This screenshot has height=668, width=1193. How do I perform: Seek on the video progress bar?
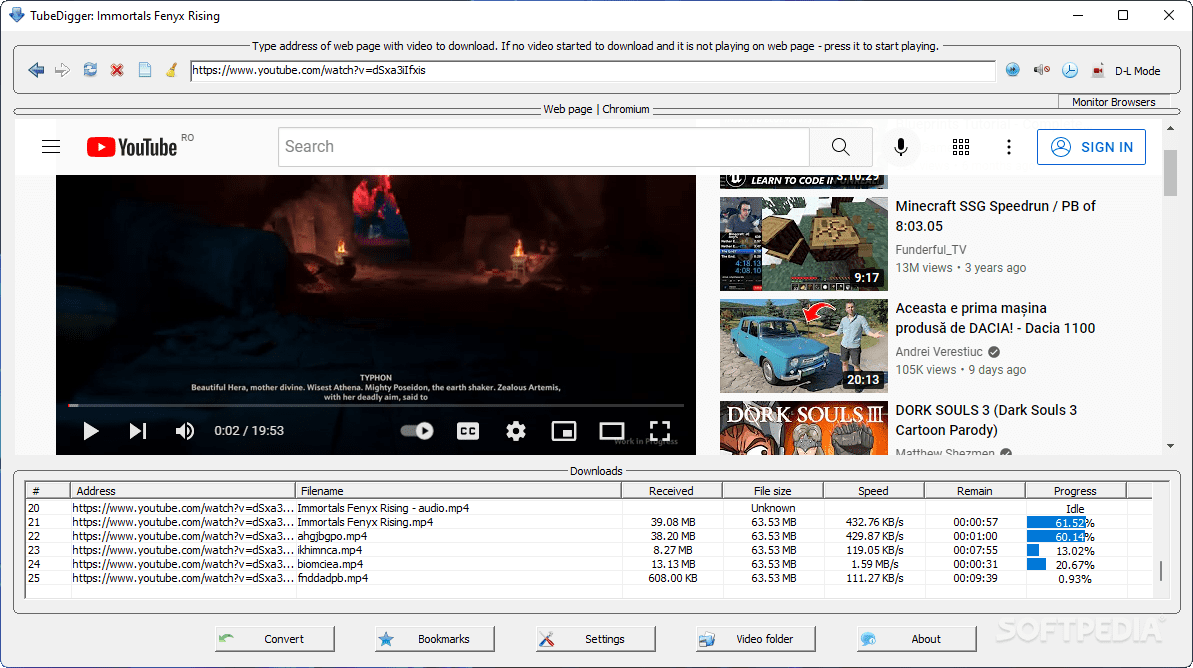376,406
